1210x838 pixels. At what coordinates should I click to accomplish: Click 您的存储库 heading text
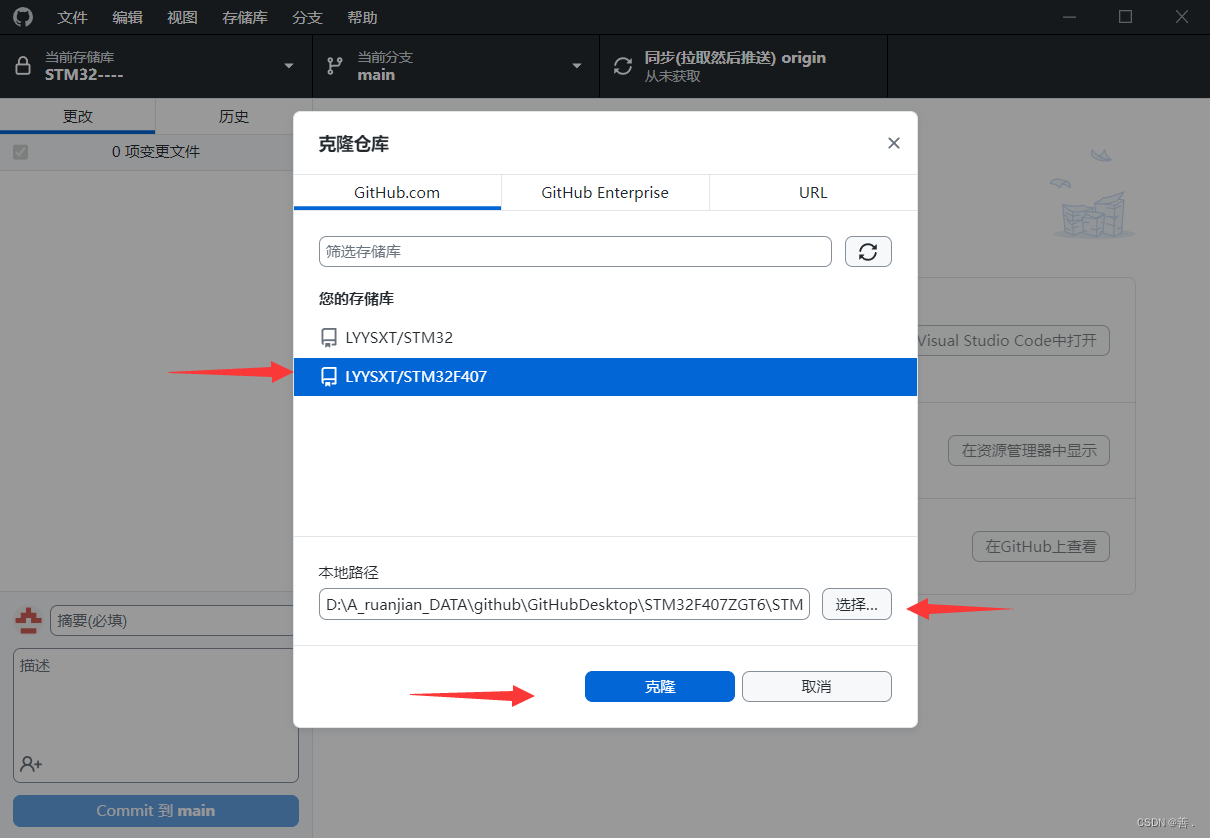[356, 299]
